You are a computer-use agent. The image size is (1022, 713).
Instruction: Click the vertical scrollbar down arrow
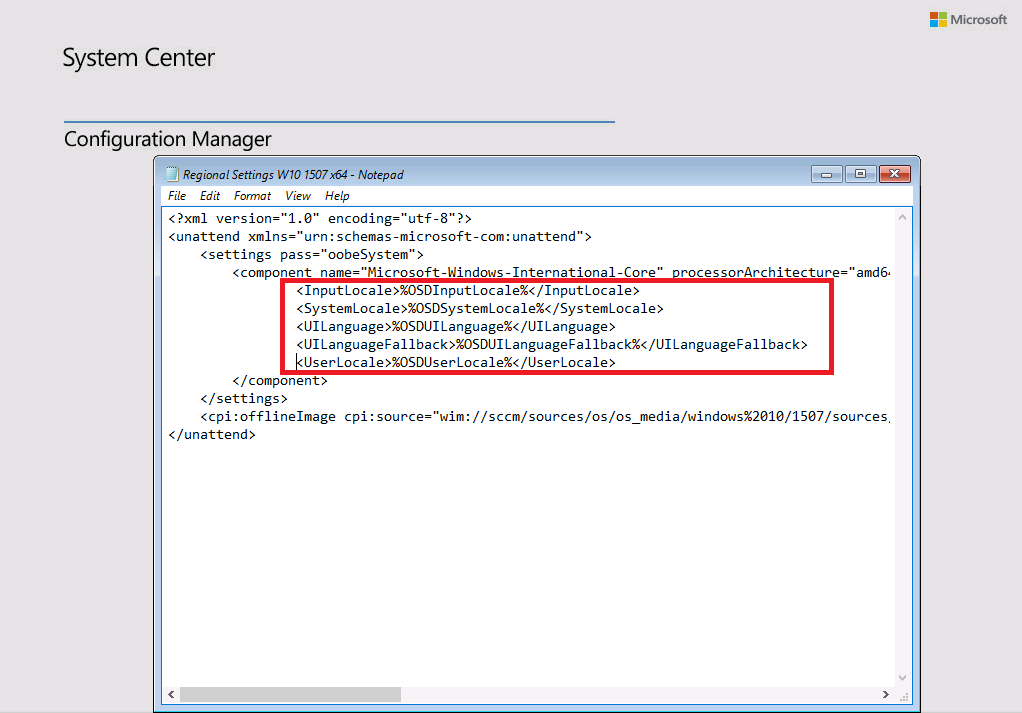(902, 678)
